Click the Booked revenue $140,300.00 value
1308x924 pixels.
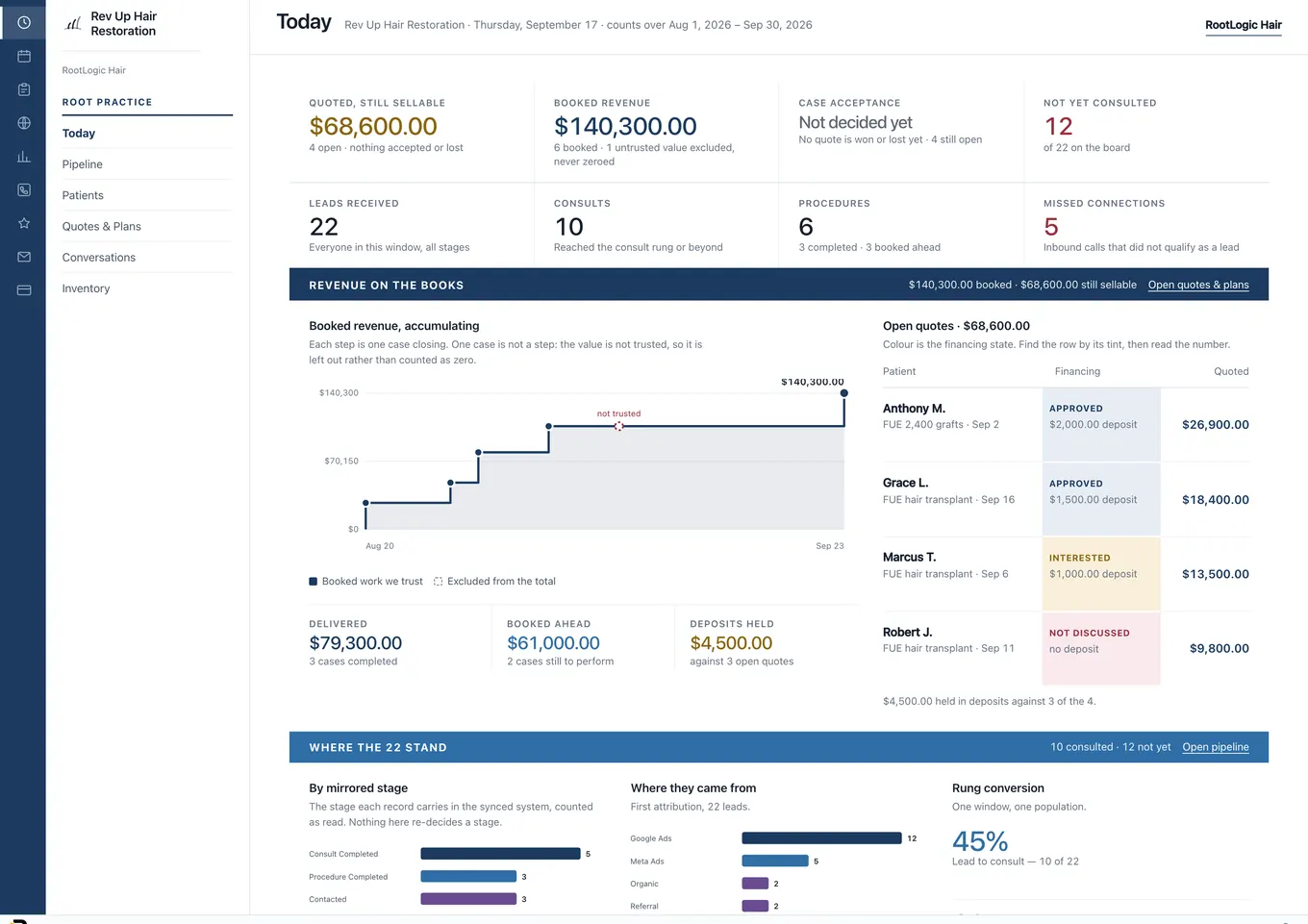[625, 126]
